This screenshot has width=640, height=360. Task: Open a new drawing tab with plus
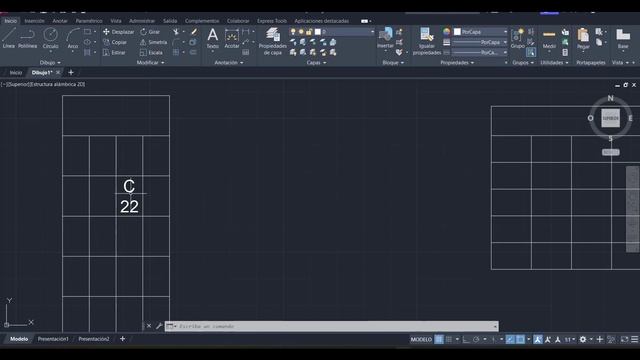coord(71,73)
